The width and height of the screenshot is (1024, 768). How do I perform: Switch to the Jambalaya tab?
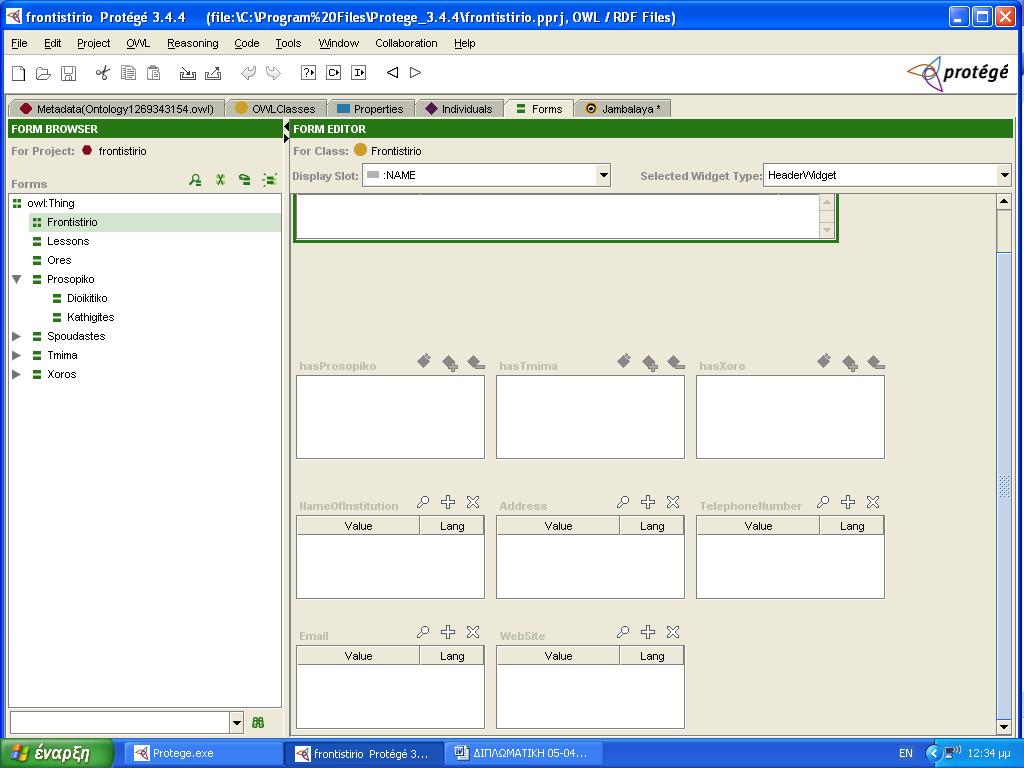(x=622, y=109)
